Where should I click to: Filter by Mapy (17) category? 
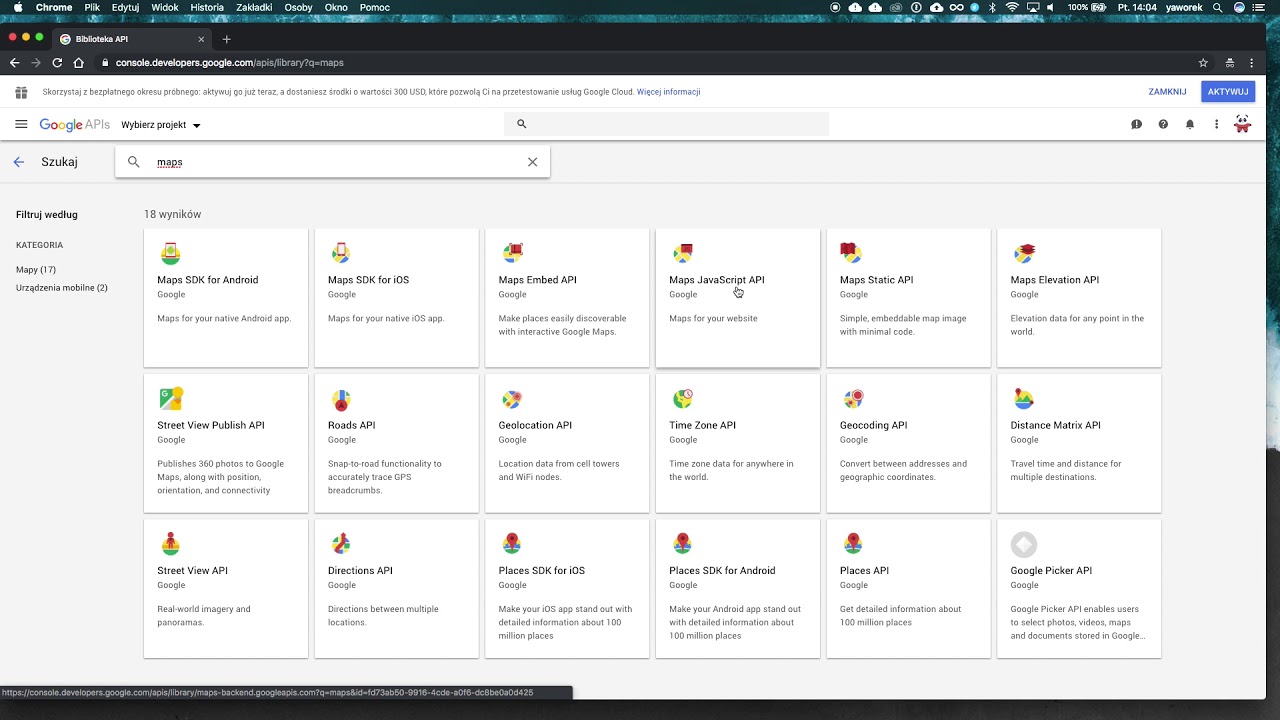[36, 270]
